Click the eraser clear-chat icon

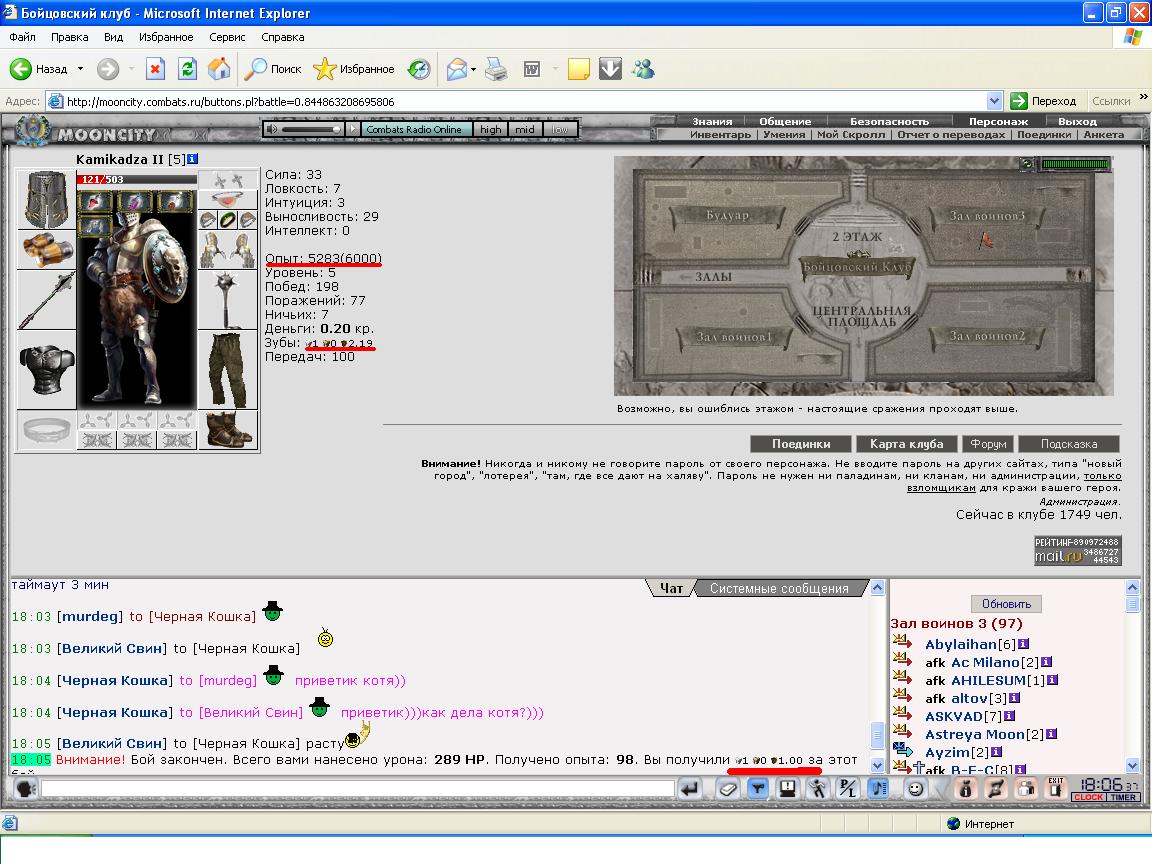[x=727, y=789]
